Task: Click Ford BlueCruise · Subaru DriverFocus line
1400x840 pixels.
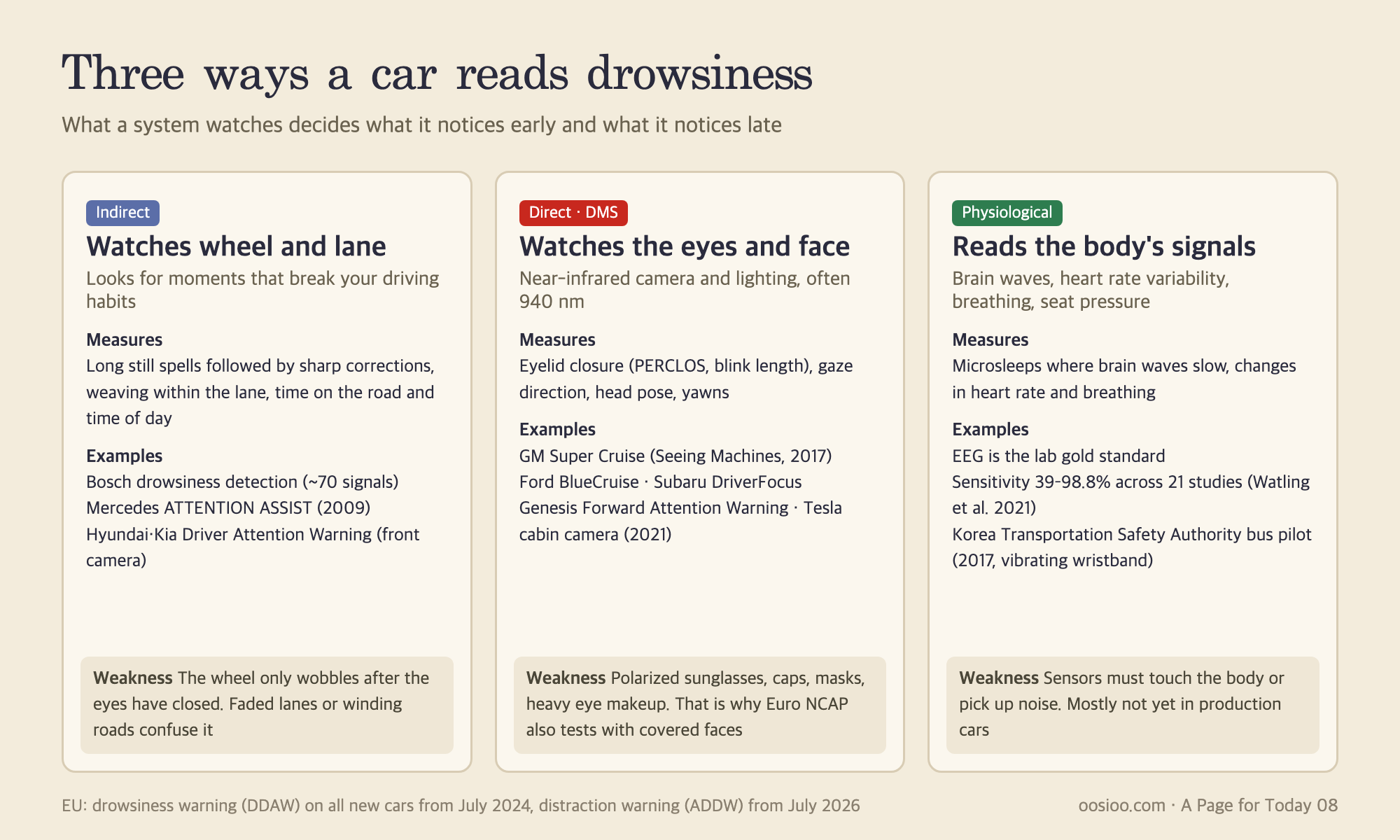Action: [660, 482]
